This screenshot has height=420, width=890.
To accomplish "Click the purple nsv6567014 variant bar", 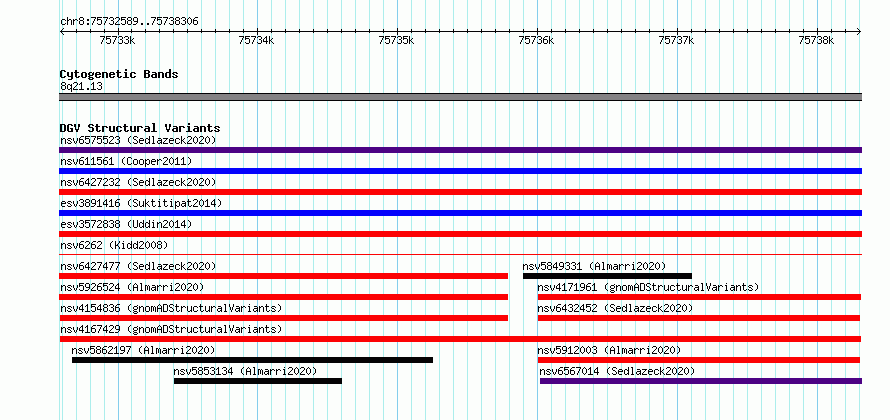I will [701, 381].
